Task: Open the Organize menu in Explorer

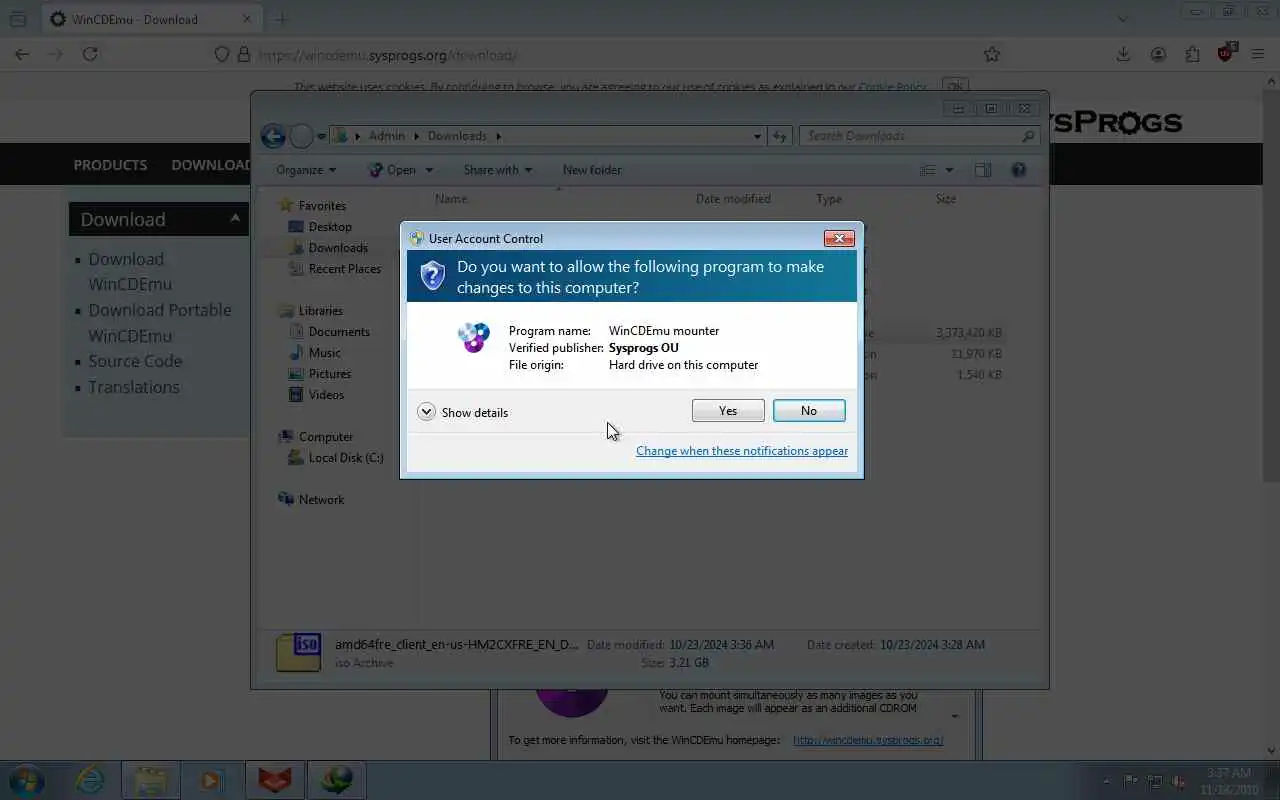Action: click(306, 170)
